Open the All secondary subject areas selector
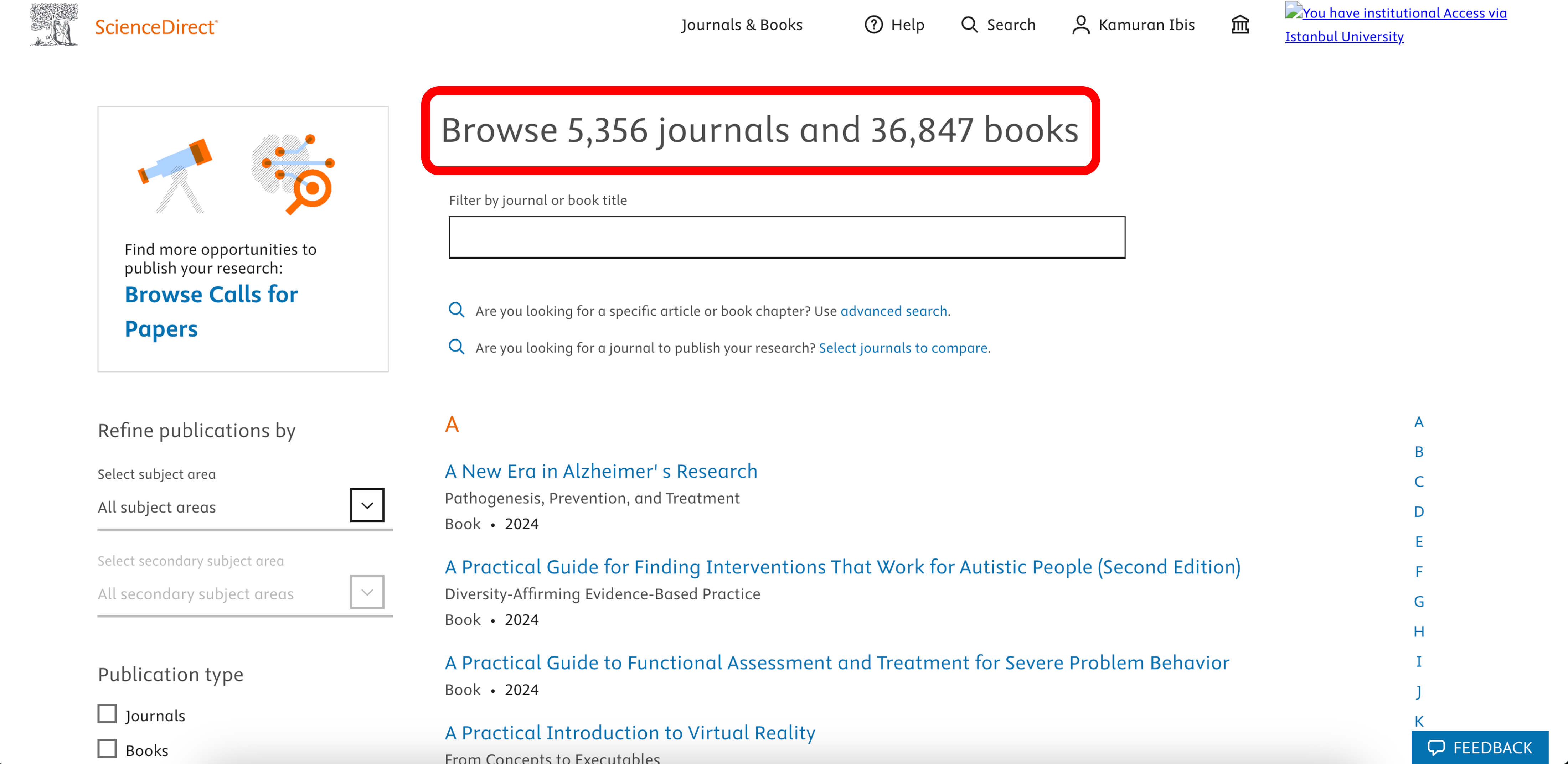Image resolution: width=1568 pixels, height=764 pixels. 245,594
